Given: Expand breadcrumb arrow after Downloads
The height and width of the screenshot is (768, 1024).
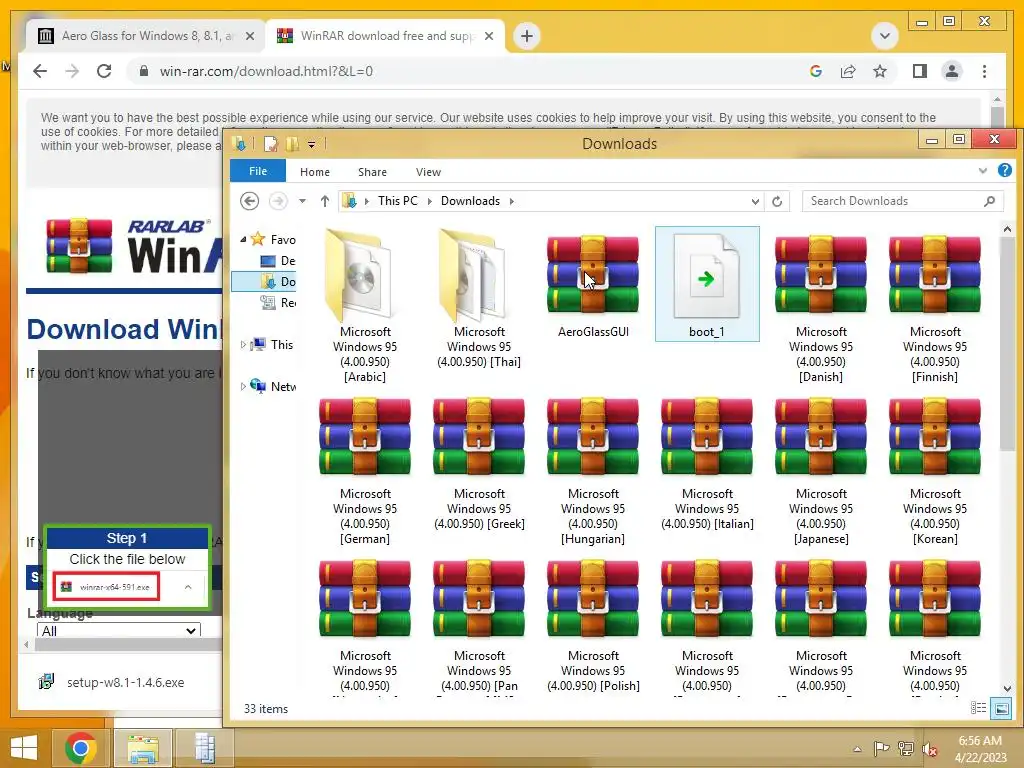Looking at the screenshot, I should (x=511, y=201).
